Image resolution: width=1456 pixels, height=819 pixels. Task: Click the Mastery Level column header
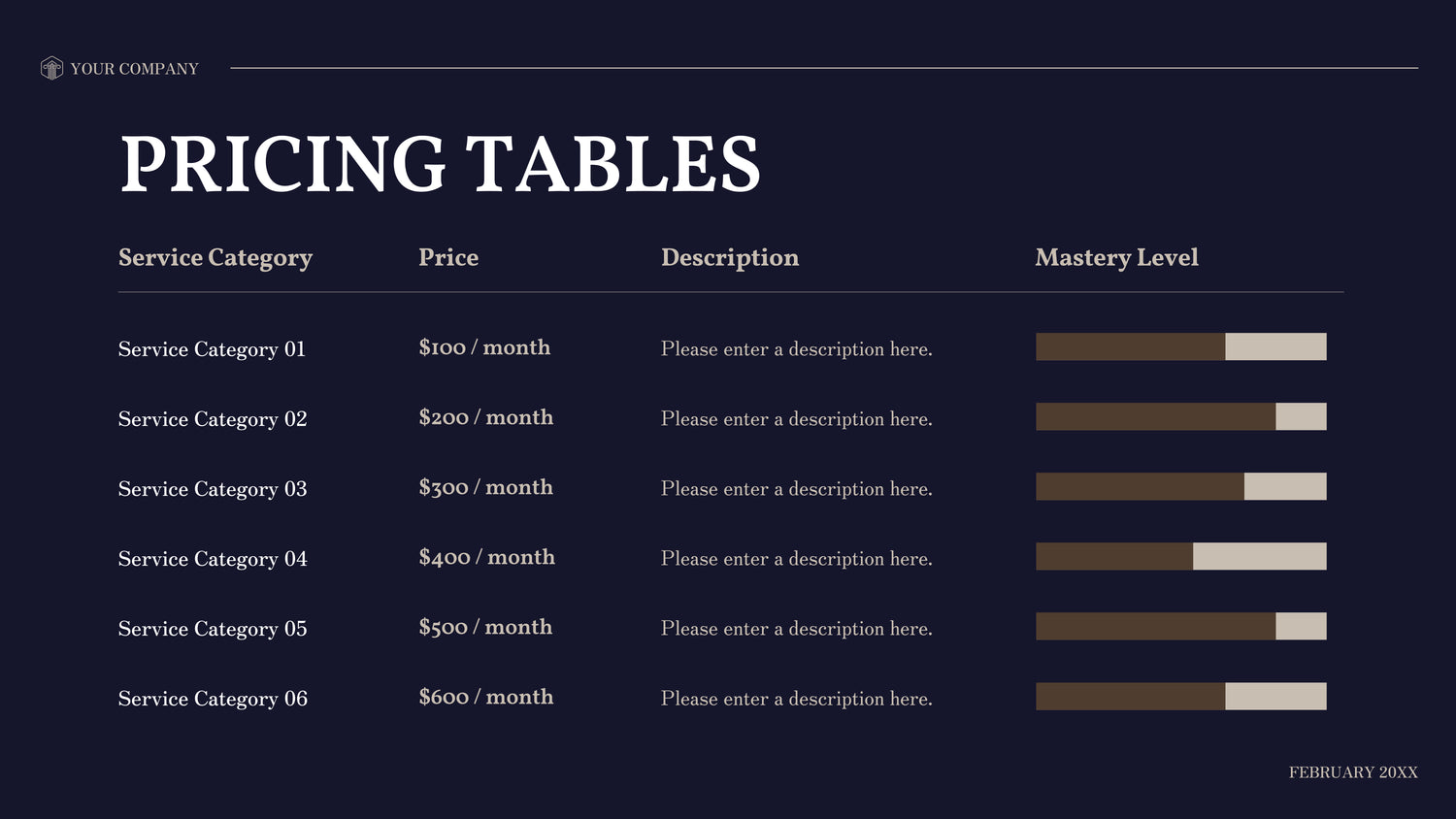click(1116, 257)
